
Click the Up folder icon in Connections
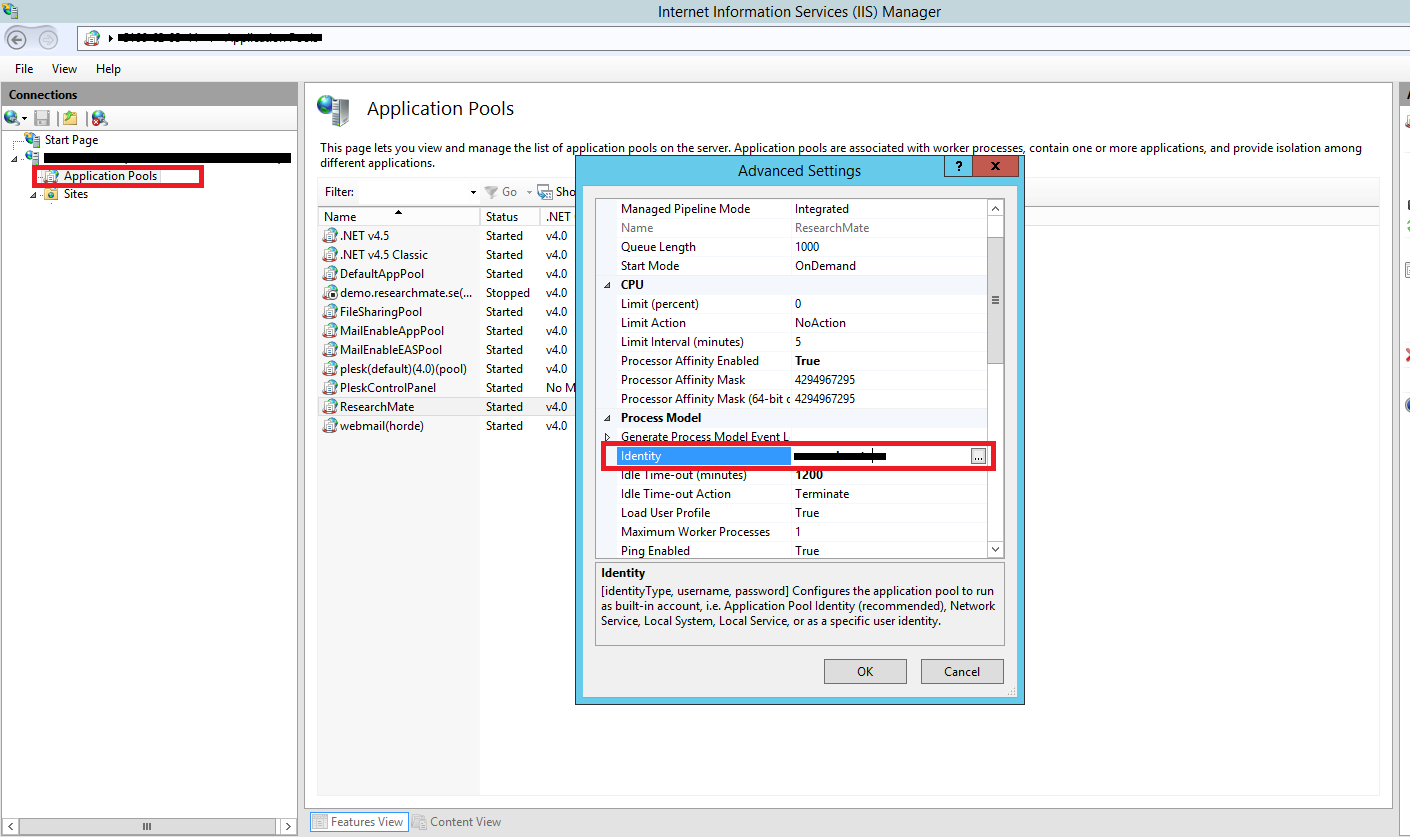[x=70, y=118]
